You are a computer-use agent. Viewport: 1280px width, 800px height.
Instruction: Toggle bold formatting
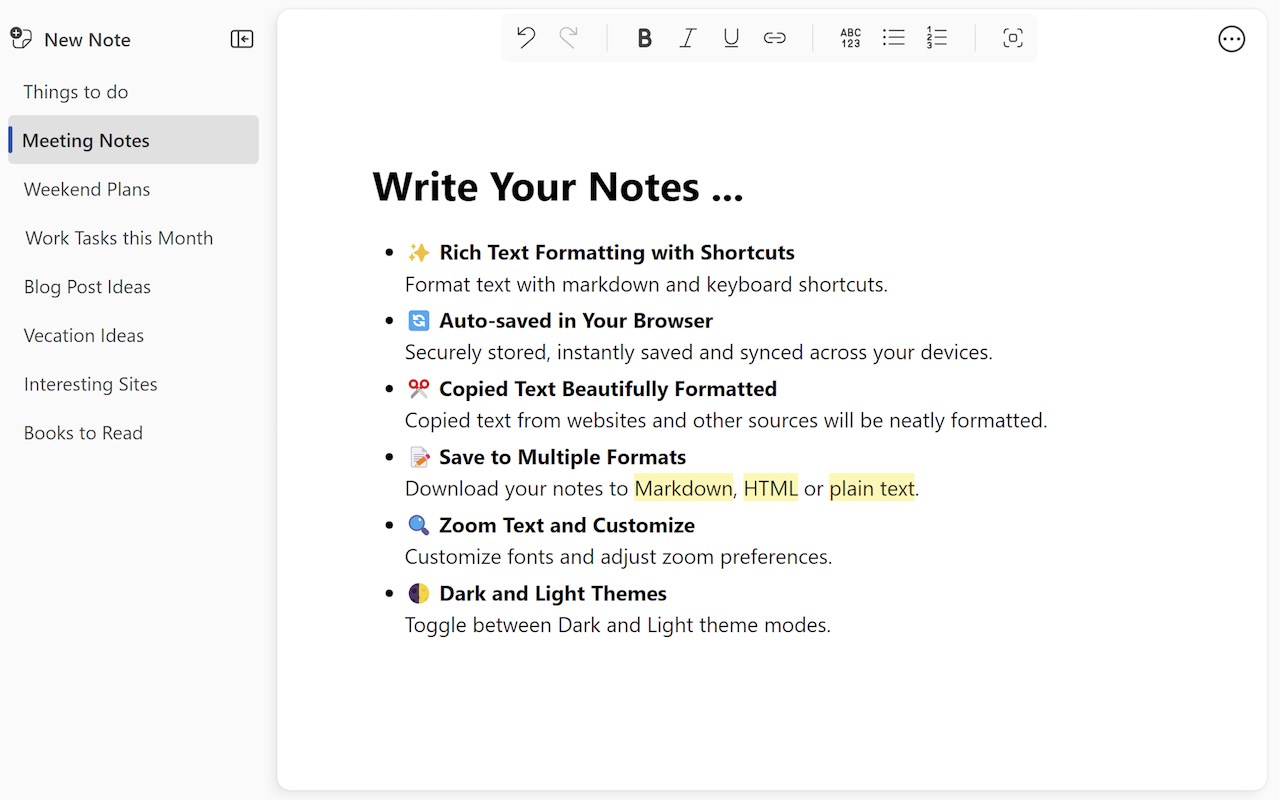pos(645,38)
